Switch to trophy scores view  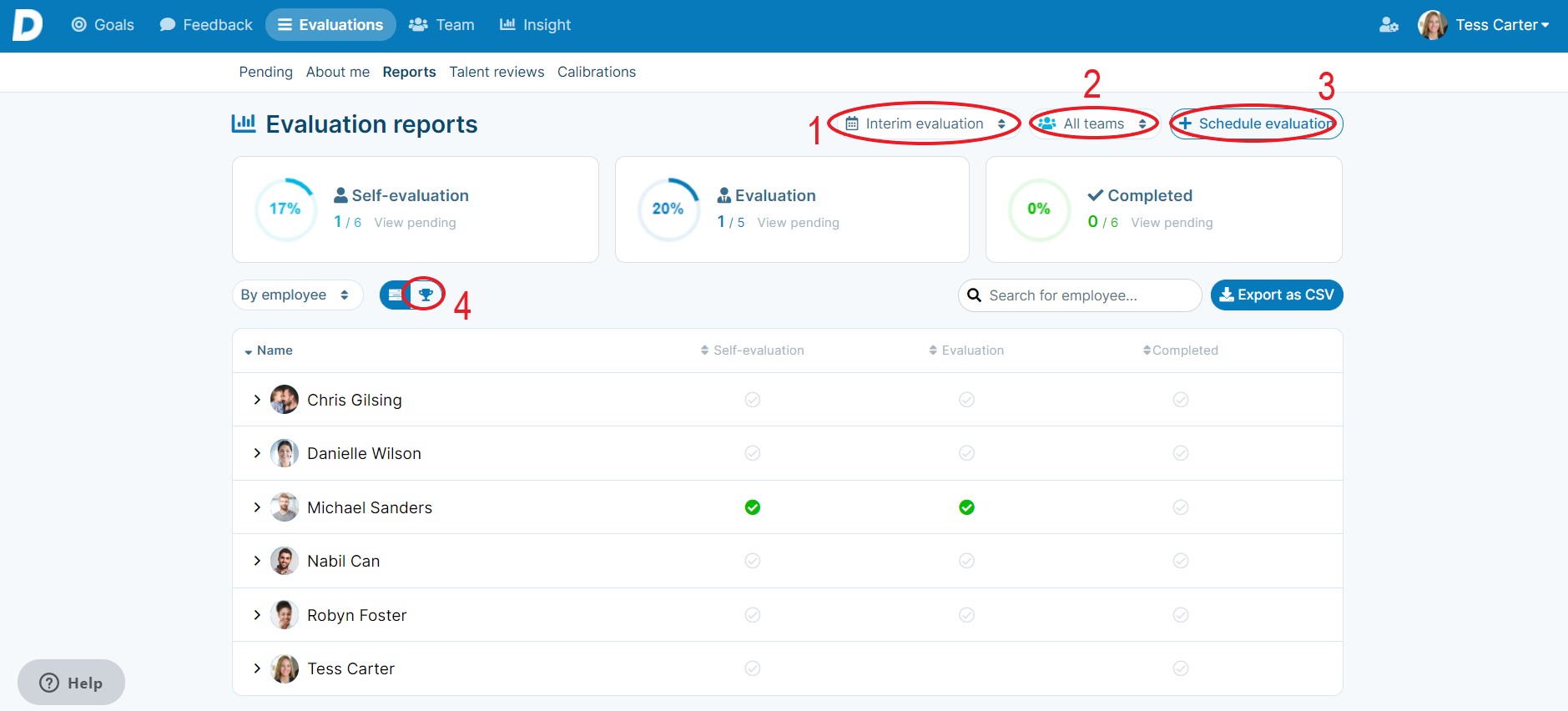pyautogui.click(x=426, y=295)
